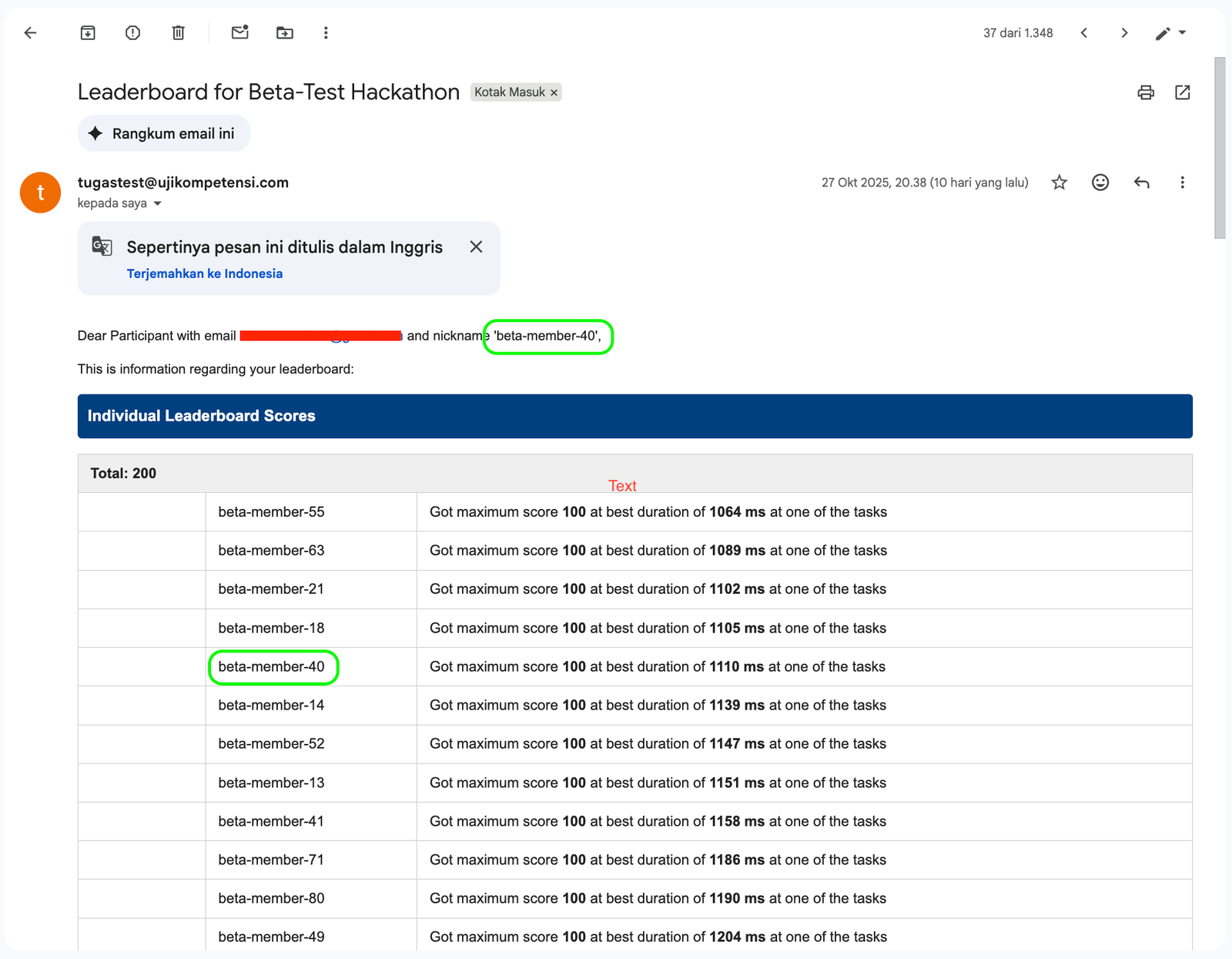1232x959 pixels.
Task: Click Rangkum email ini button
Action: (x=164, y=133)
